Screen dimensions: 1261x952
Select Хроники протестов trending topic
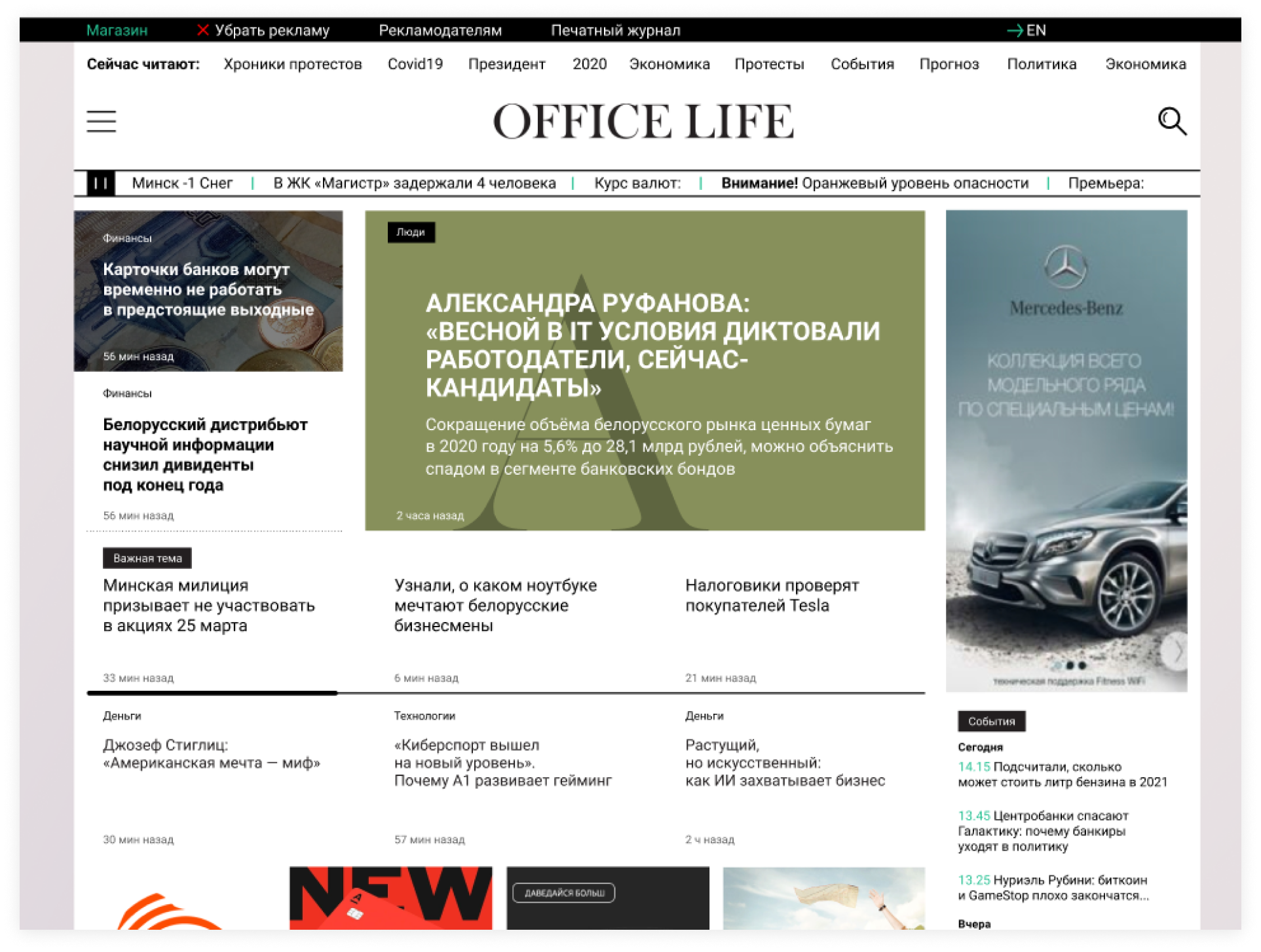(292, 64)
